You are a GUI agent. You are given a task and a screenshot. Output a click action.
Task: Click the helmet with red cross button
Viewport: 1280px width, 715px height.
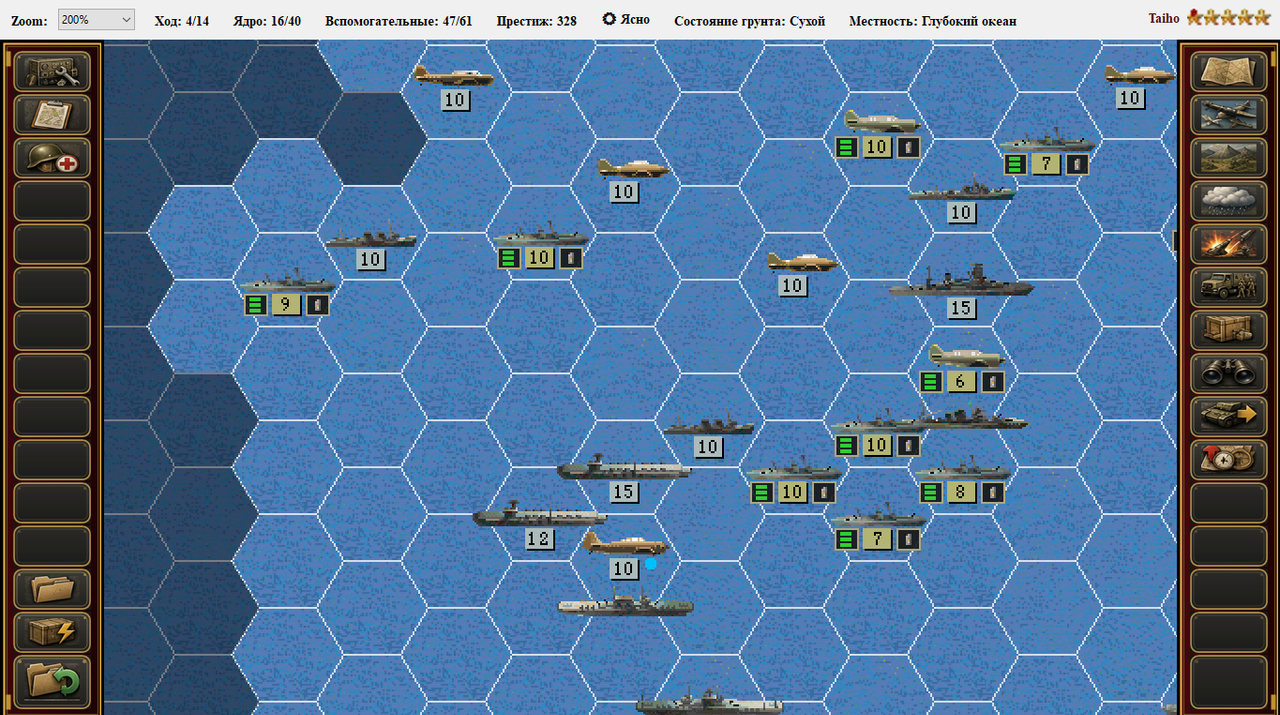[x=52, y=158]
